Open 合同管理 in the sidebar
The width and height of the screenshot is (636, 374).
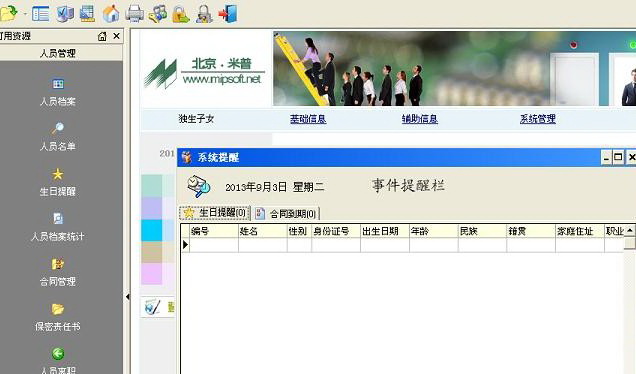point(58,273)
